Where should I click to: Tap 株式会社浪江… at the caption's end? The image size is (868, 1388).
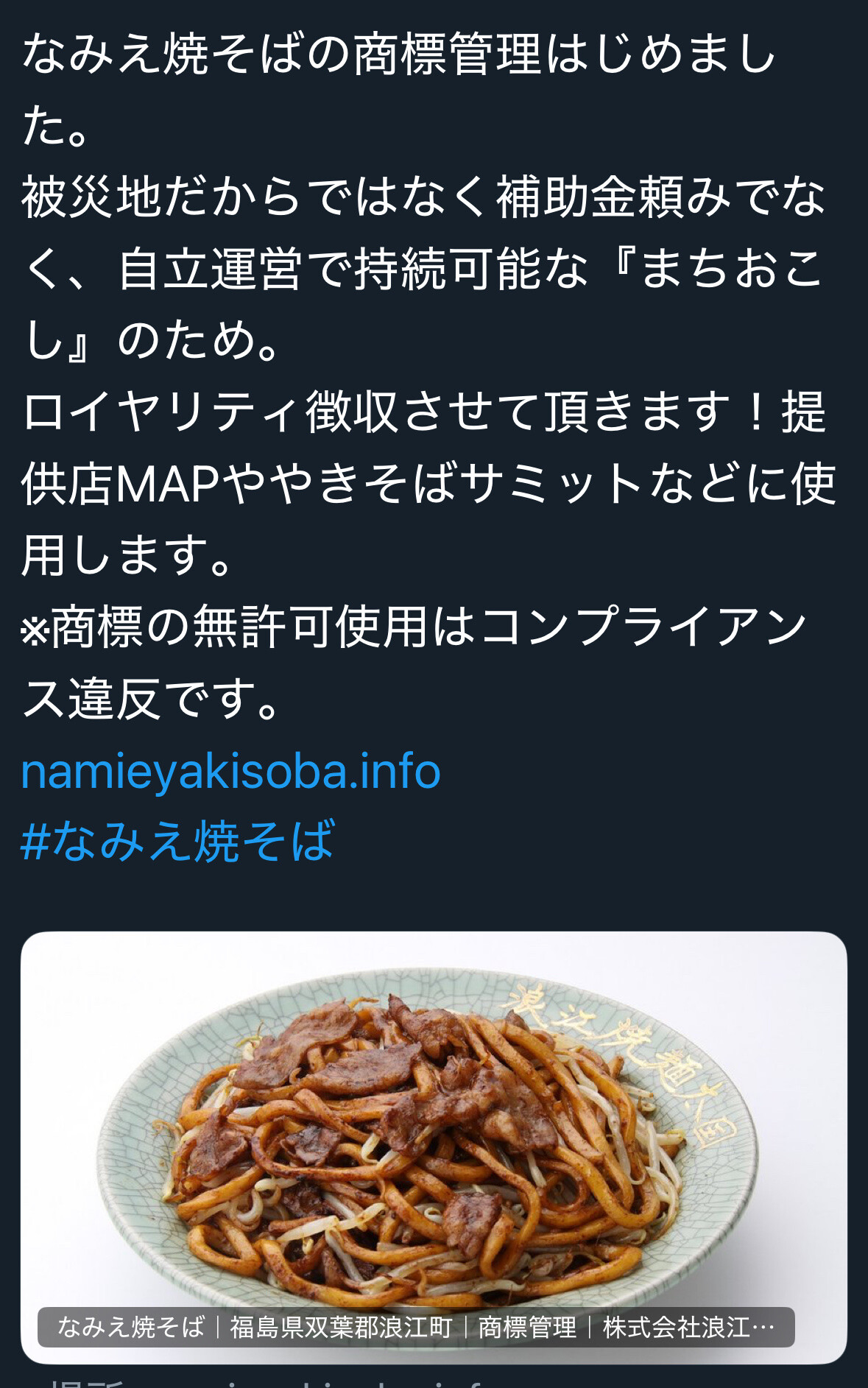[x=688, y=1327]
